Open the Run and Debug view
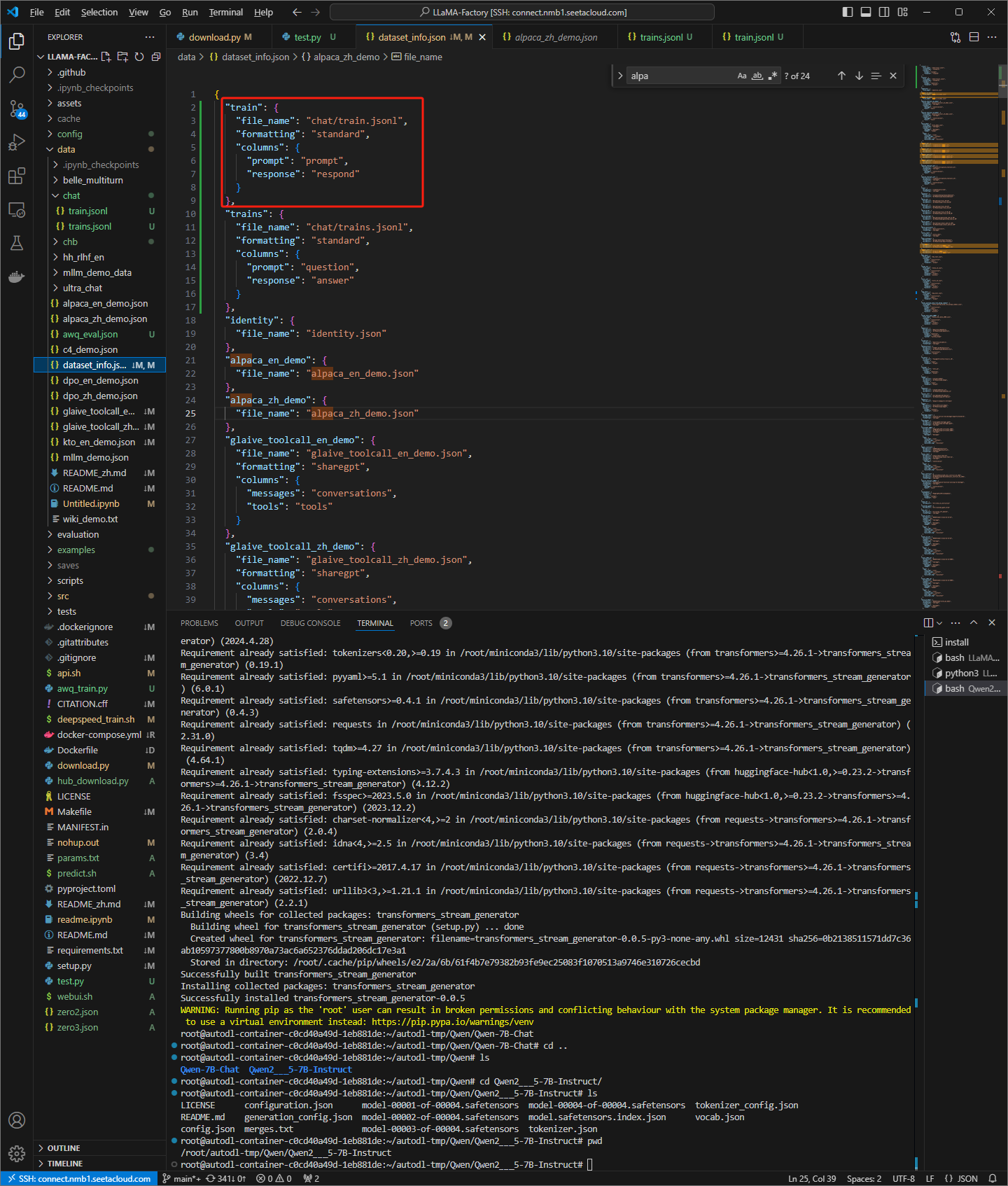 pos(17,142)
